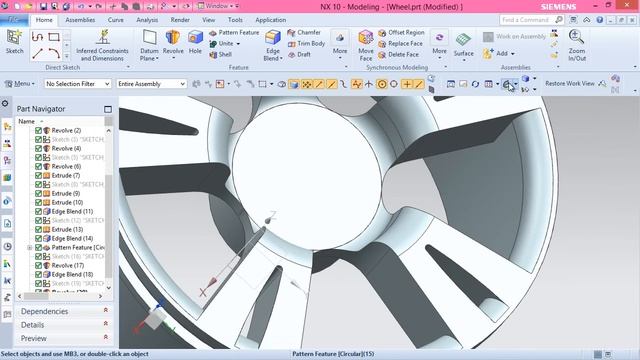Viewport: 640px width, 360px height.
Task: Expand the Details panel
Action: (x=64, y=325)
